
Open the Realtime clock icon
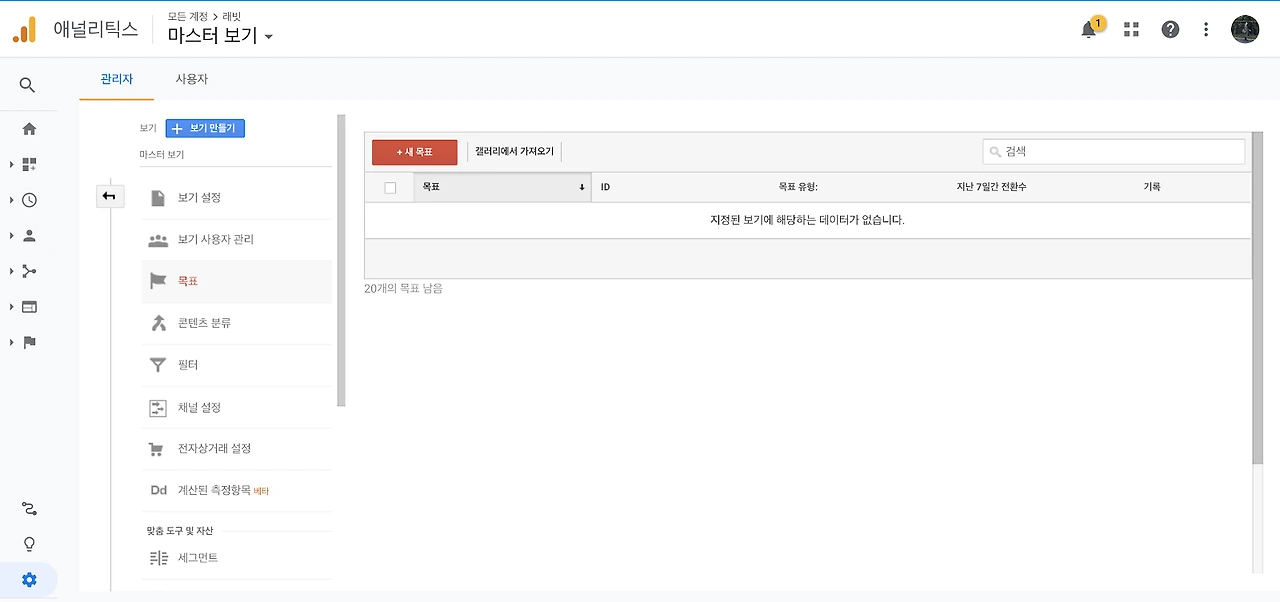(x=29, y=200)
